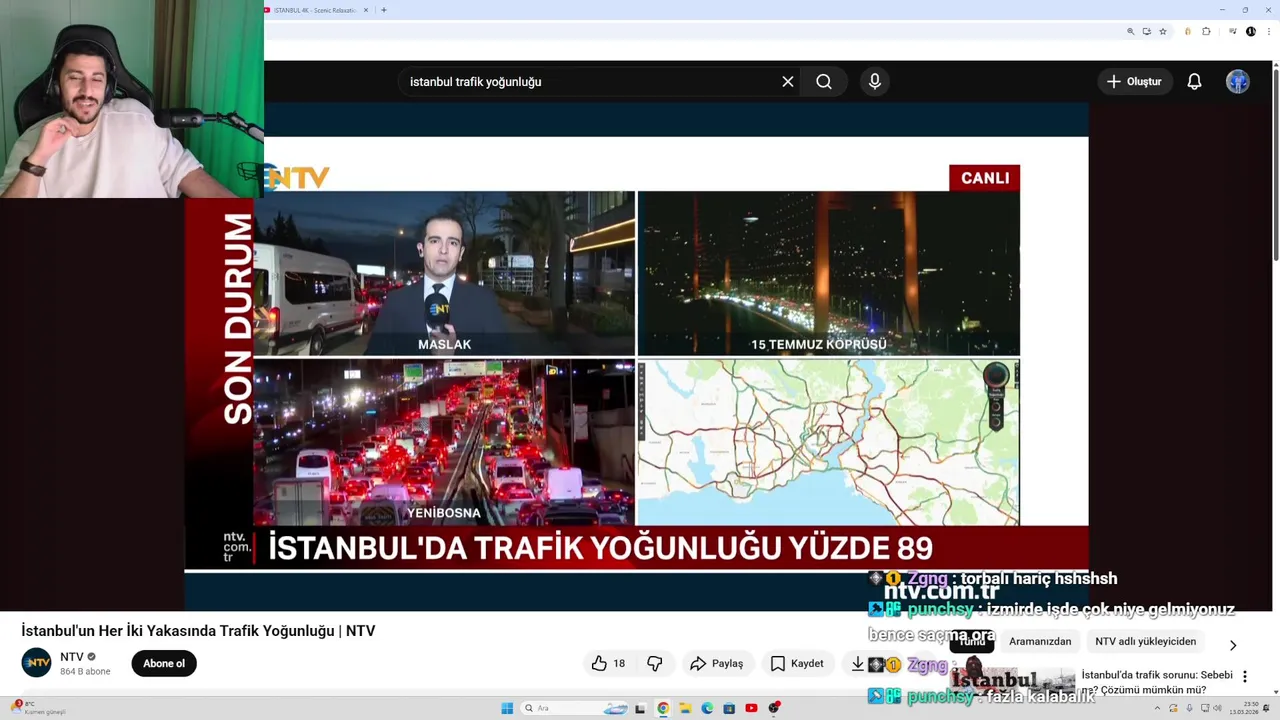The width and height of the screenshot is (1280, 720).
Task: Click the NTV video player
Action: click(636, 355)
